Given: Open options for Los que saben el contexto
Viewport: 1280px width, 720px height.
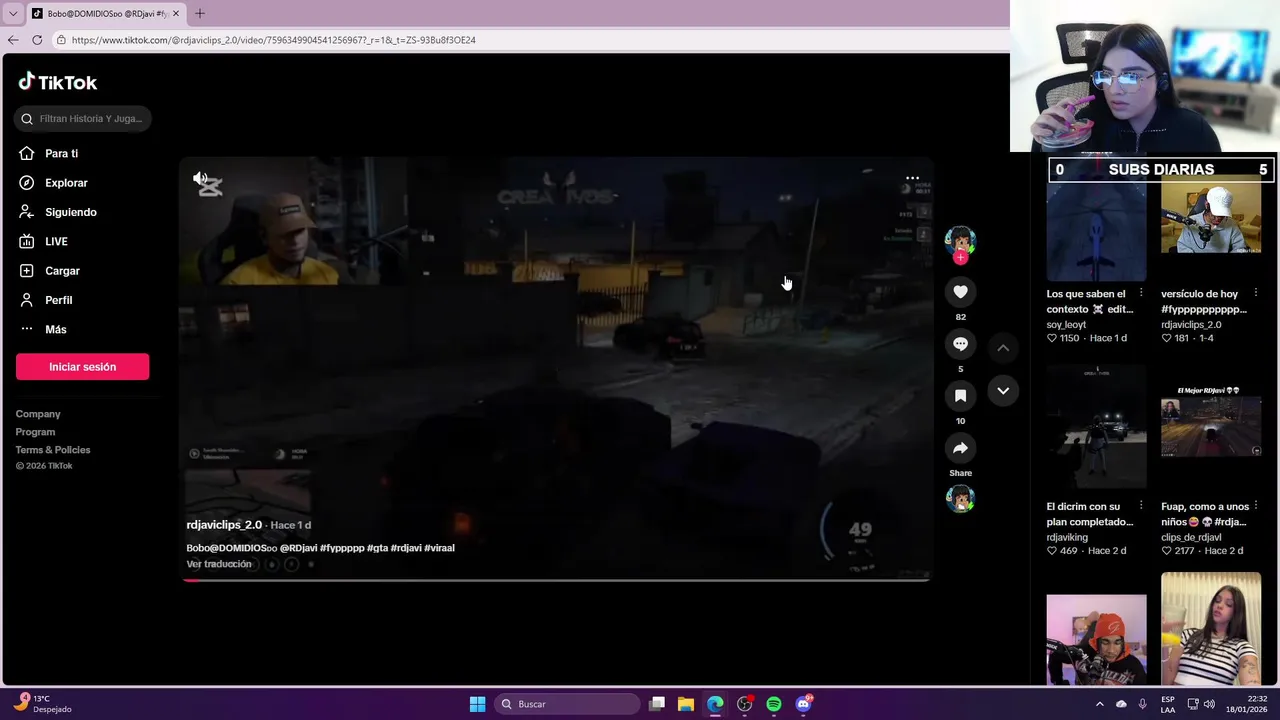Looking at the screenshot, I should tap(1140, 293).
